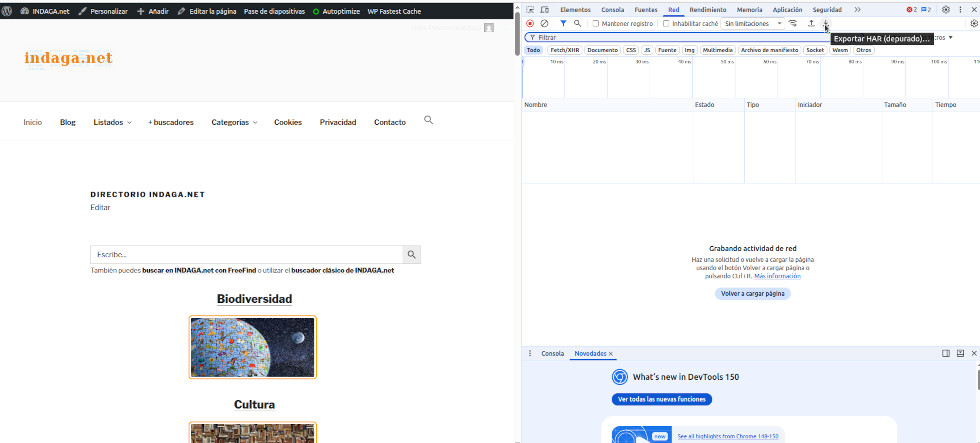Open the Consola tab in the bottom drawer
This screenshot has width=980, height=443.
552,354
